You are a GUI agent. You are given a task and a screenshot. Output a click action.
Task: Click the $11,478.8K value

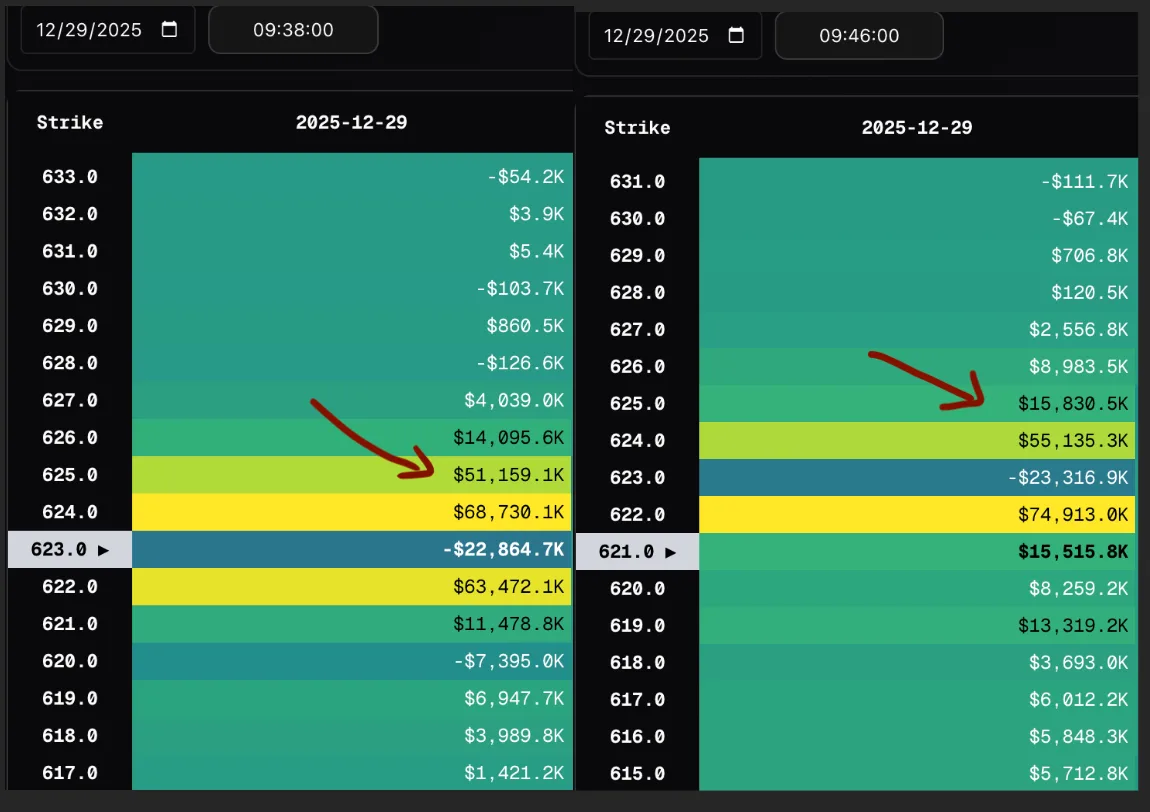coord(508,624)
